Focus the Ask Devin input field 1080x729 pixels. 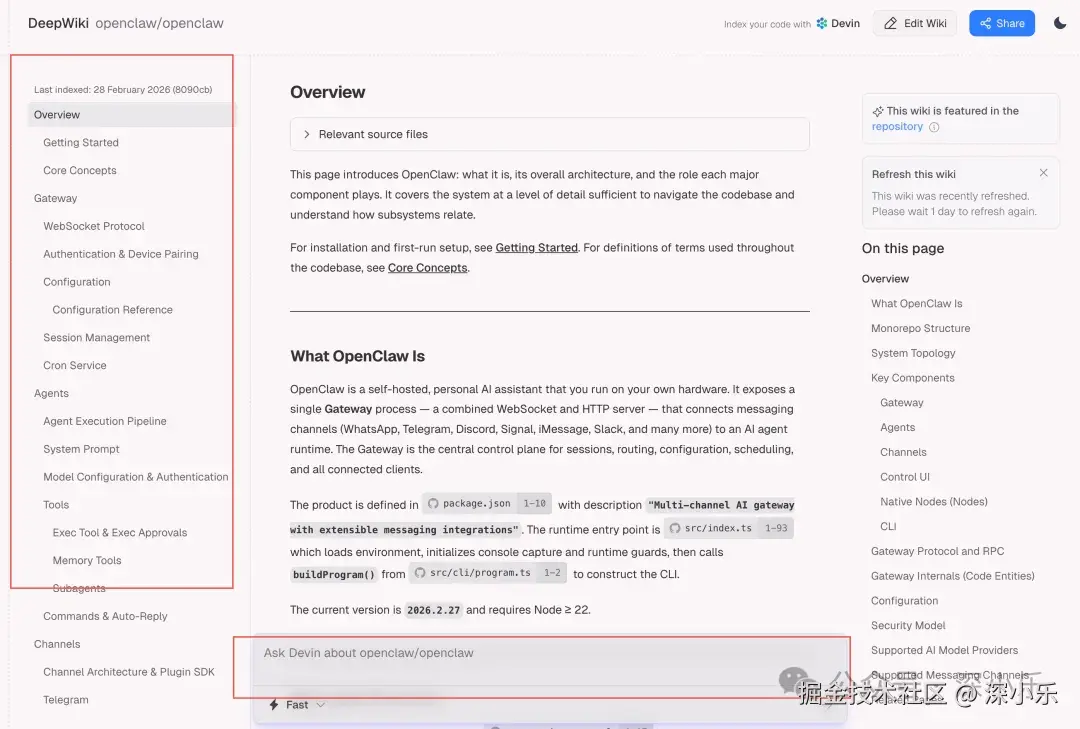[x=550, y=653]
